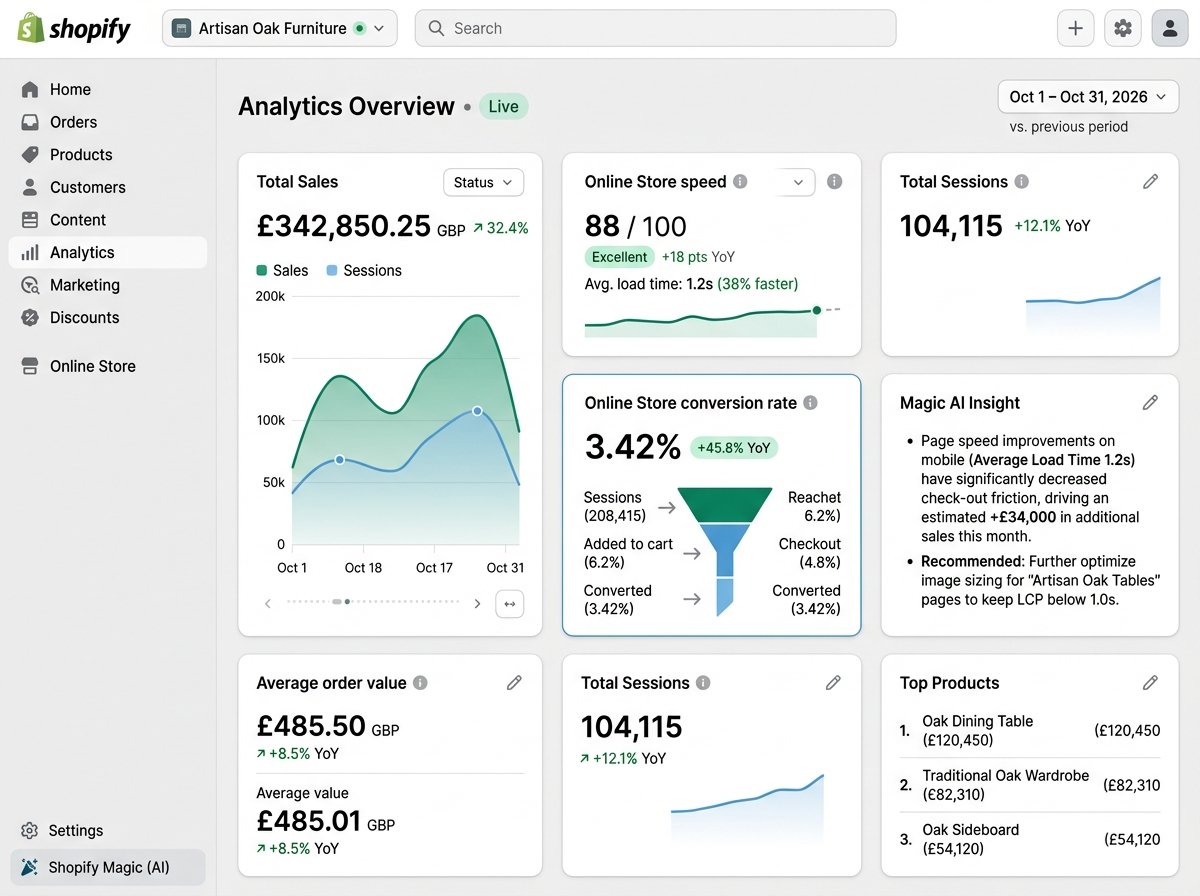
Task: Click the chart expand arrows button
Action: tap(510, 603)
